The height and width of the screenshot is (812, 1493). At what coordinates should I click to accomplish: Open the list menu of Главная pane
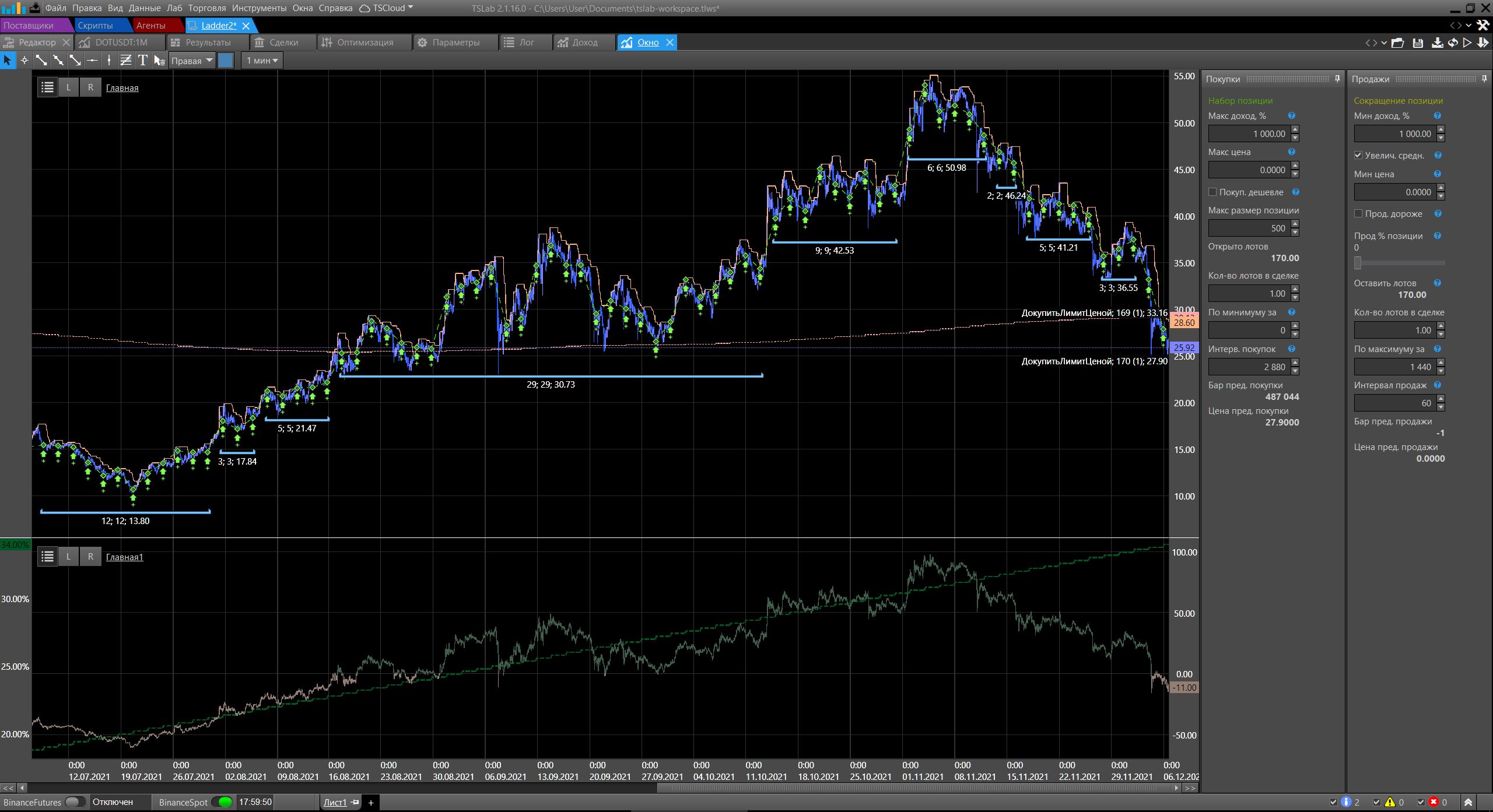(47, 87)
